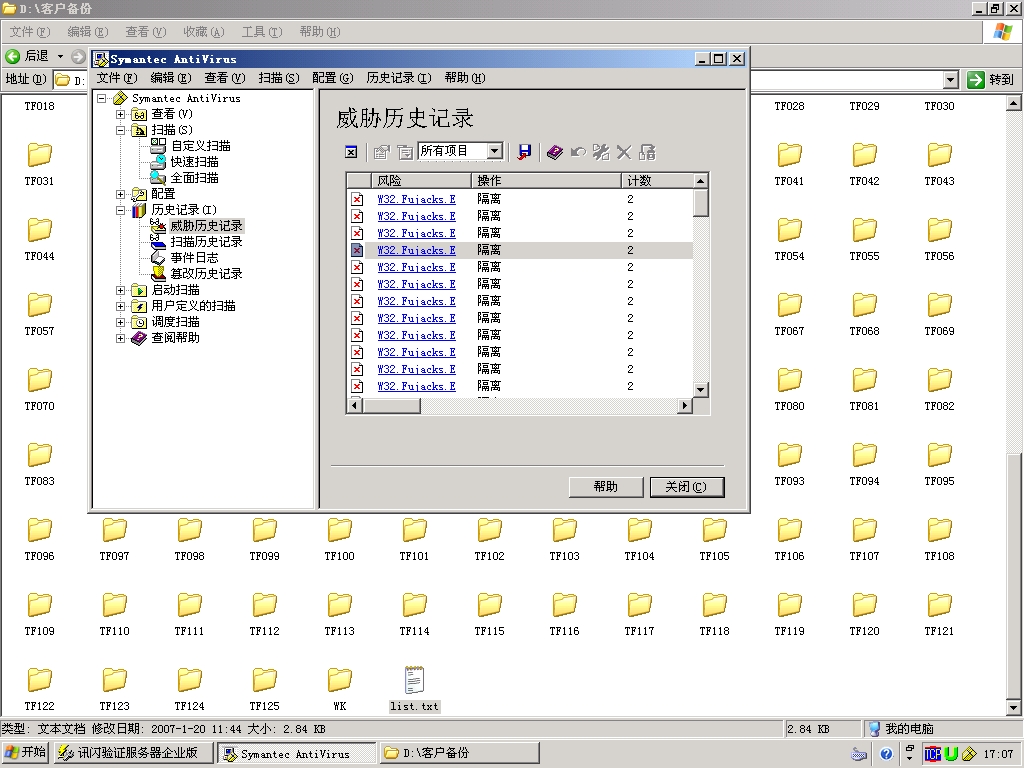Expand the 配置 node in tree
1024x768 pixels.
(121, 194)
